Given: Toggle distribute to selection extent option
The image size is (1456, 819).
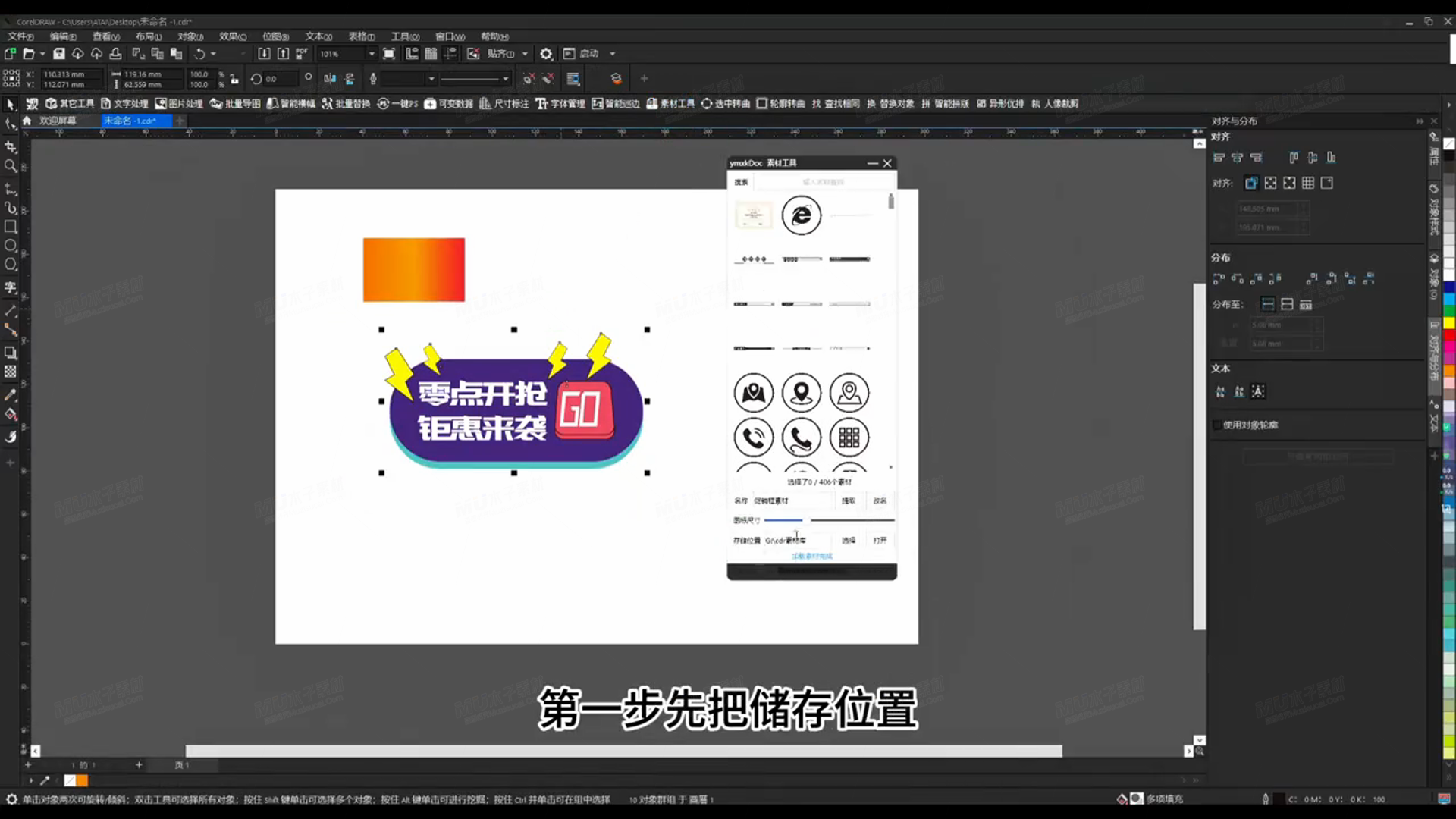Looking at the screenshot, I should click(1268, 305).
